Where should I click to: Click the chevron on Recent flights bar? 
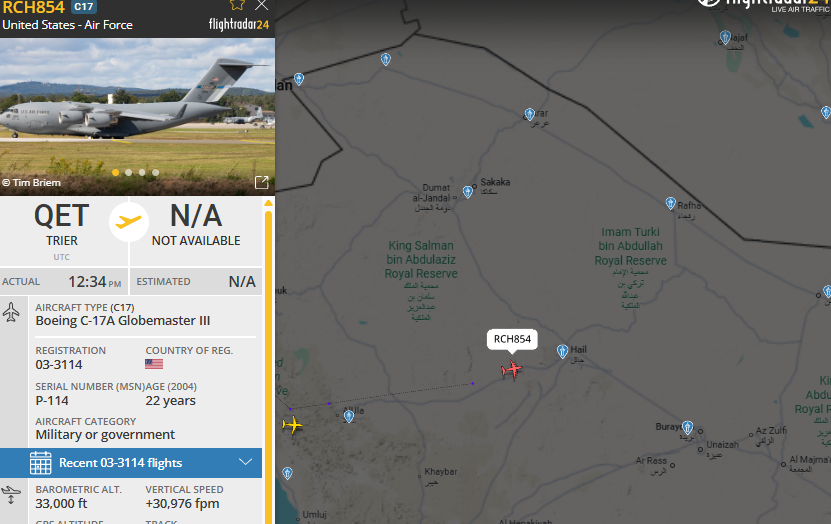click(x=245, y=462)
